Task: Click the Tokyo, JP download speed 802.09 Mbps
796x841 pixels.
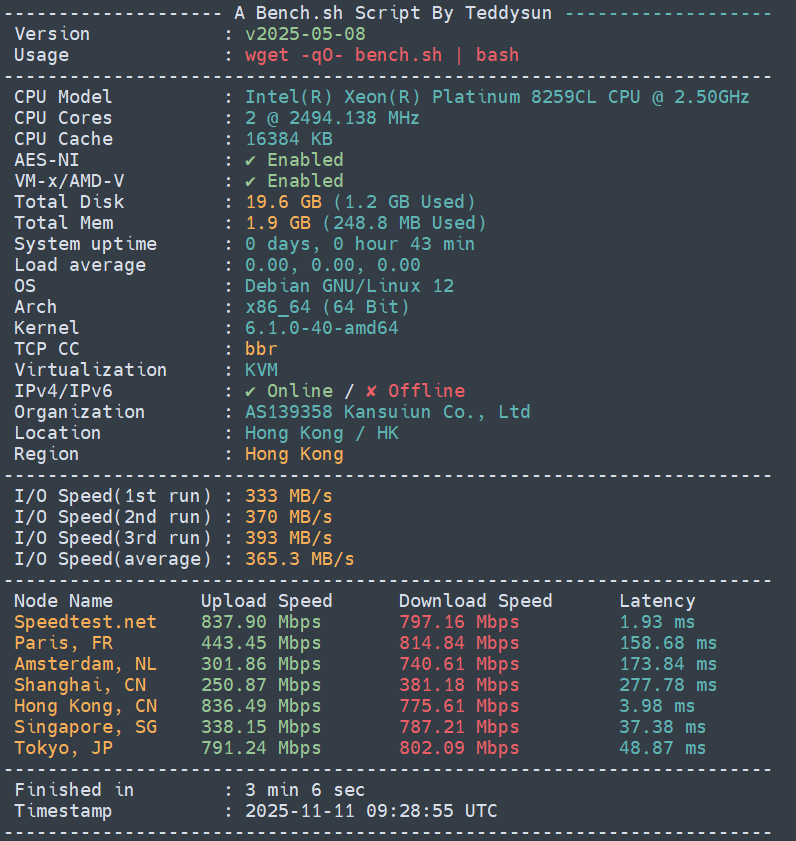Action: point(459,748)
